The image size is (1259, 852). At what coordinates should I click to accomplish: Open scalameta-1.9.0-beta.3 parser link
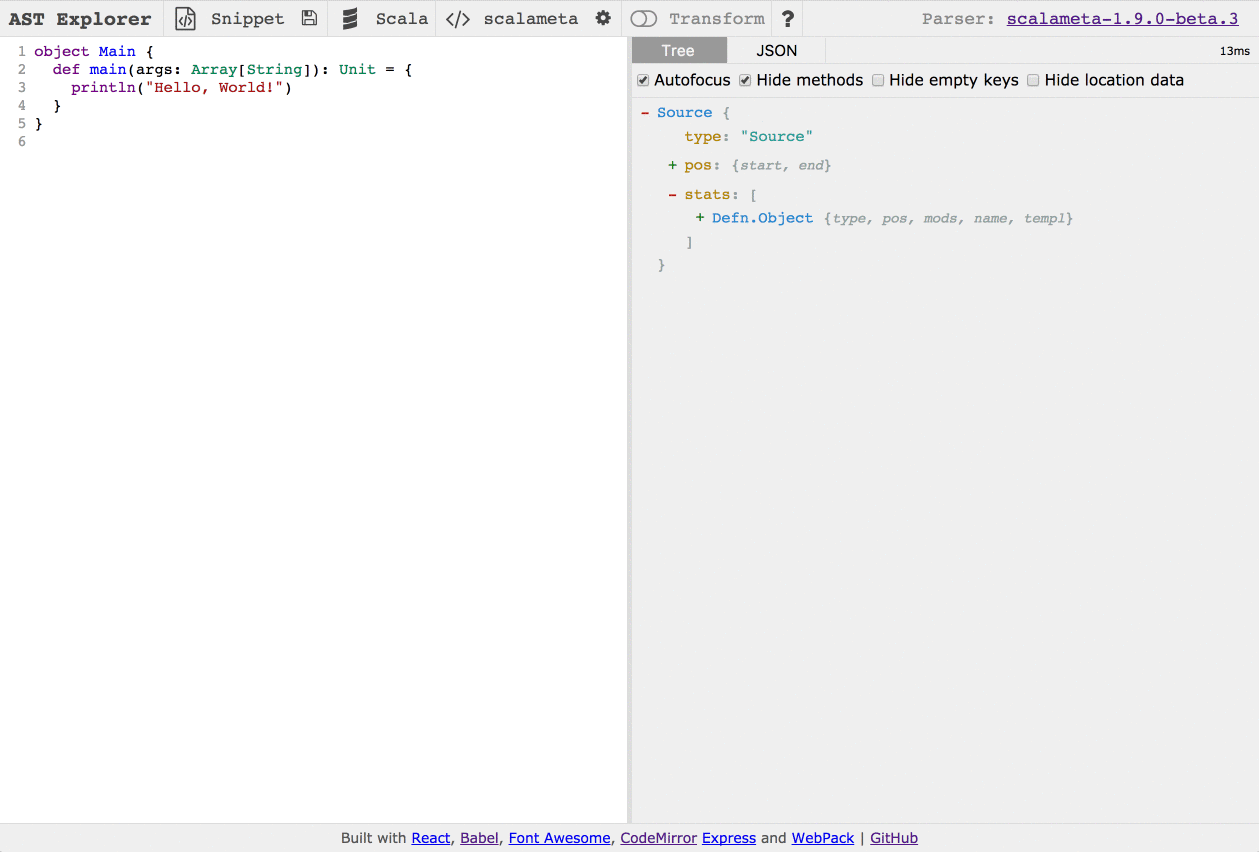[1123, 18]
